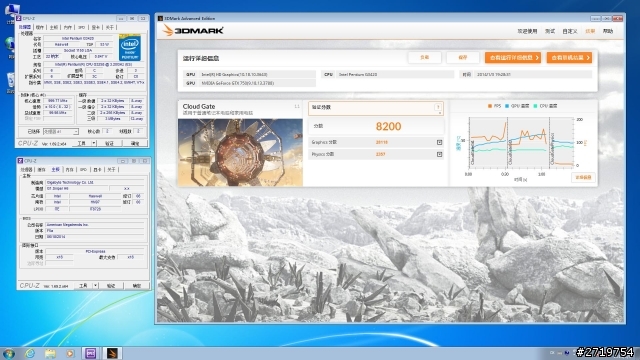
Task: Open the 自定义 page in 3DMark navigation
Action: click(x=570, y=31)
